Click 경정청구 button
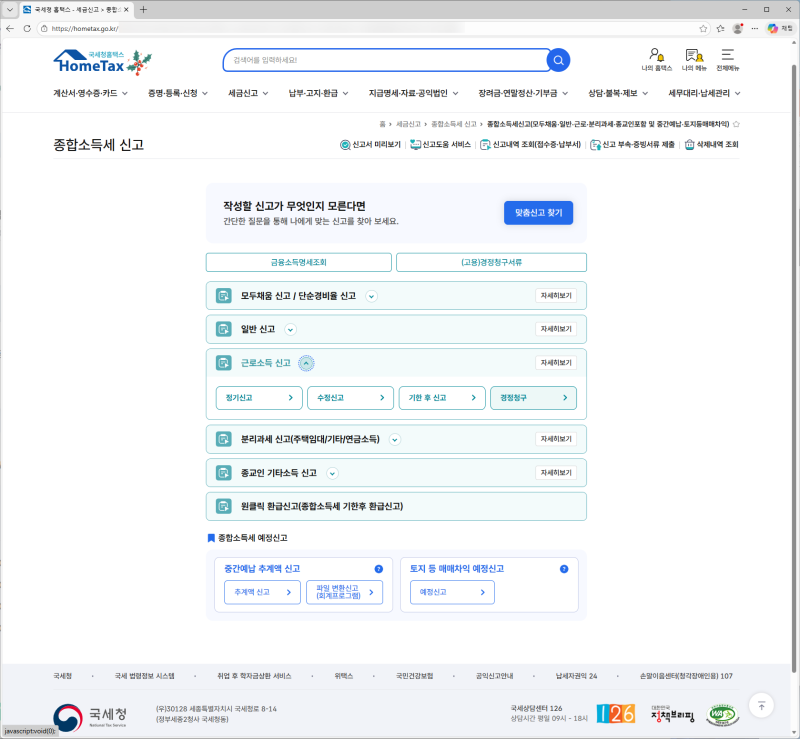Screen dimensions: 800x739 (533, 398)
